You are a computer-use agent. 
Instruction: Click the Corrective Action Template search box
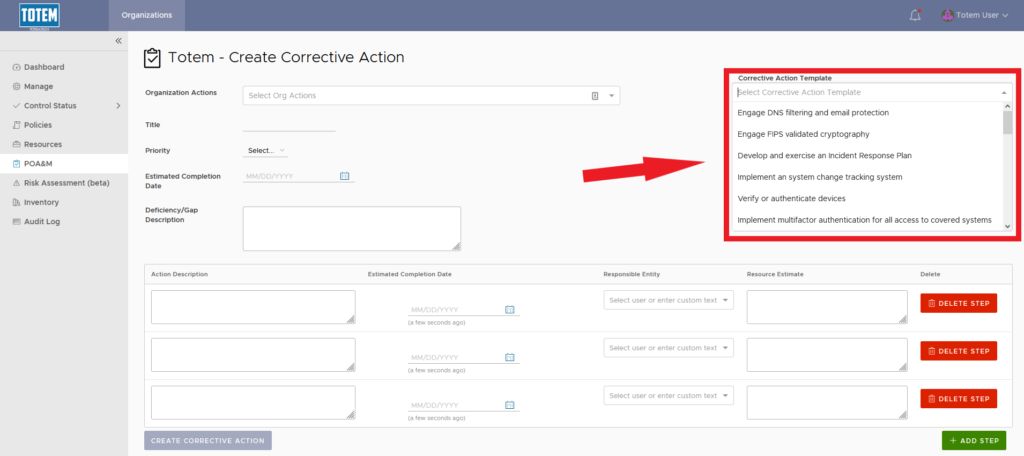coord(872,93)
